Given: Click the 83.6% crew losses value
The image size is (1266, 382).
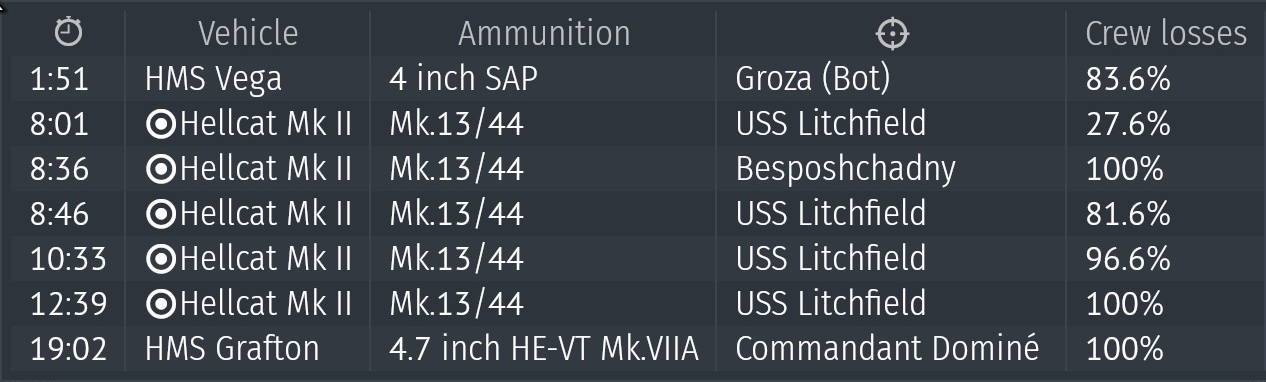Looking at the screenshot, I should click(1128, 78).
